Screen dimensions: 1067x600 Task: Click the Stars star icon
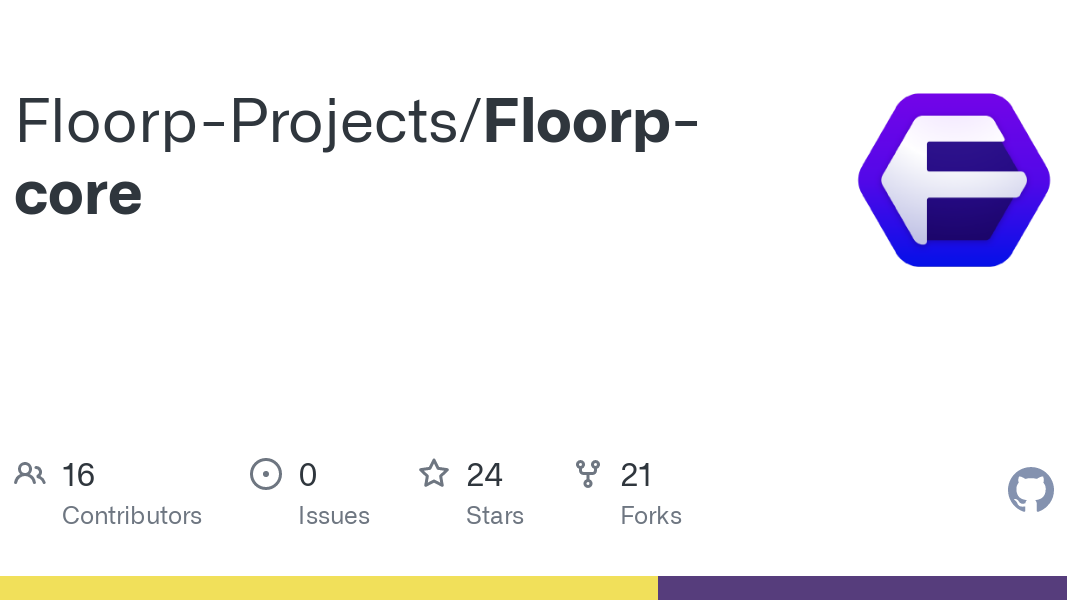[x=433, y=474]
